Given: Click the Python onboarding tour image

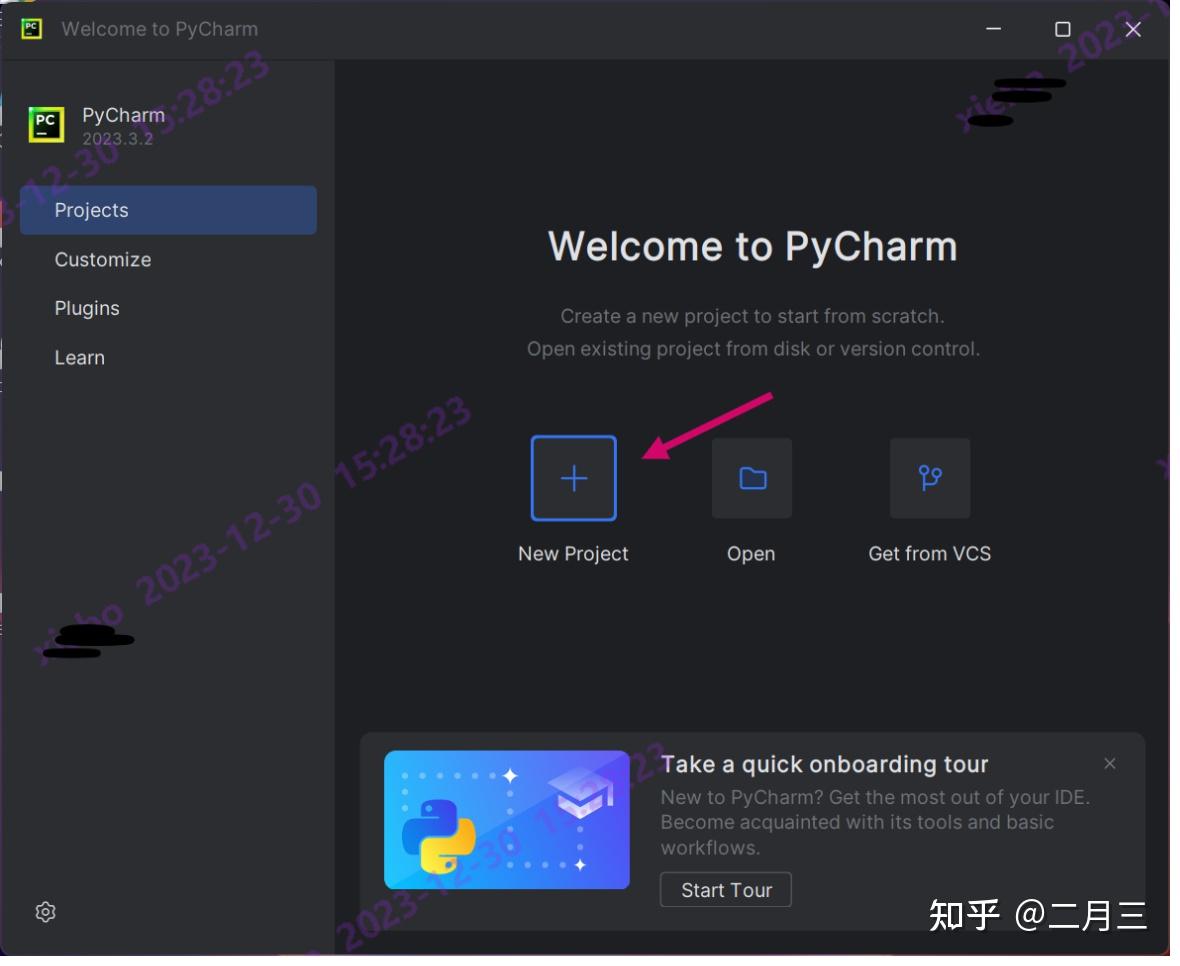Looking at the screenshot, I should tap(507, 820).
